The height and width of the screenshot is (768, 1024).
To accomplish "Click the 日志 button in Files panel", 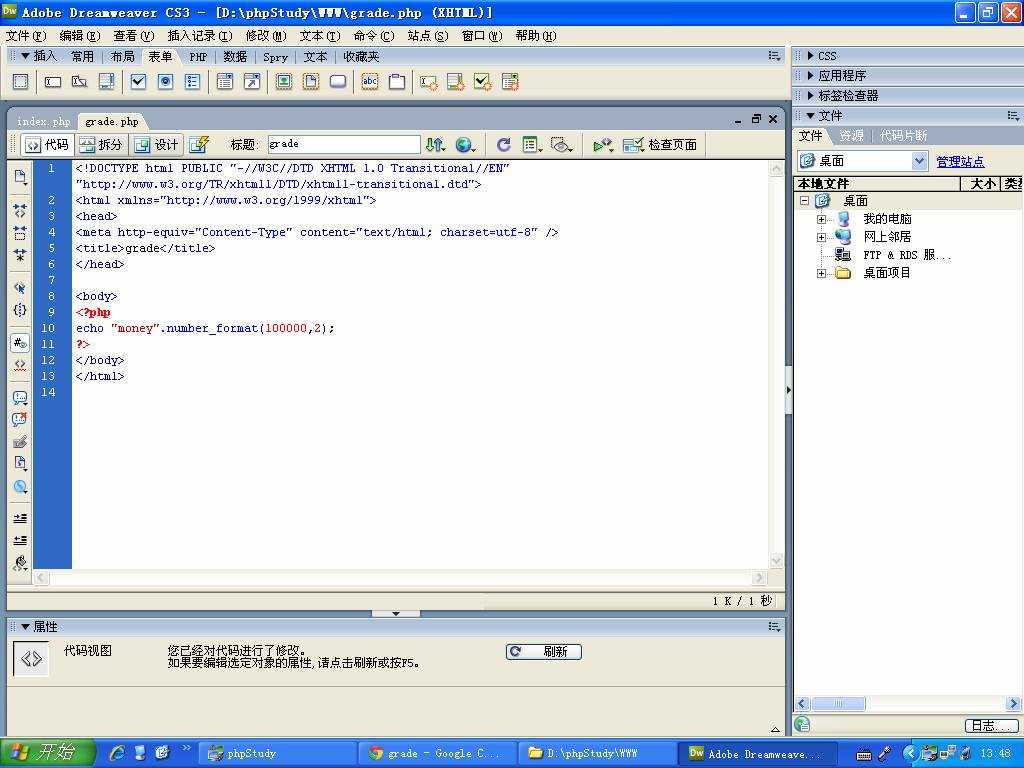I will click(991, 725).
